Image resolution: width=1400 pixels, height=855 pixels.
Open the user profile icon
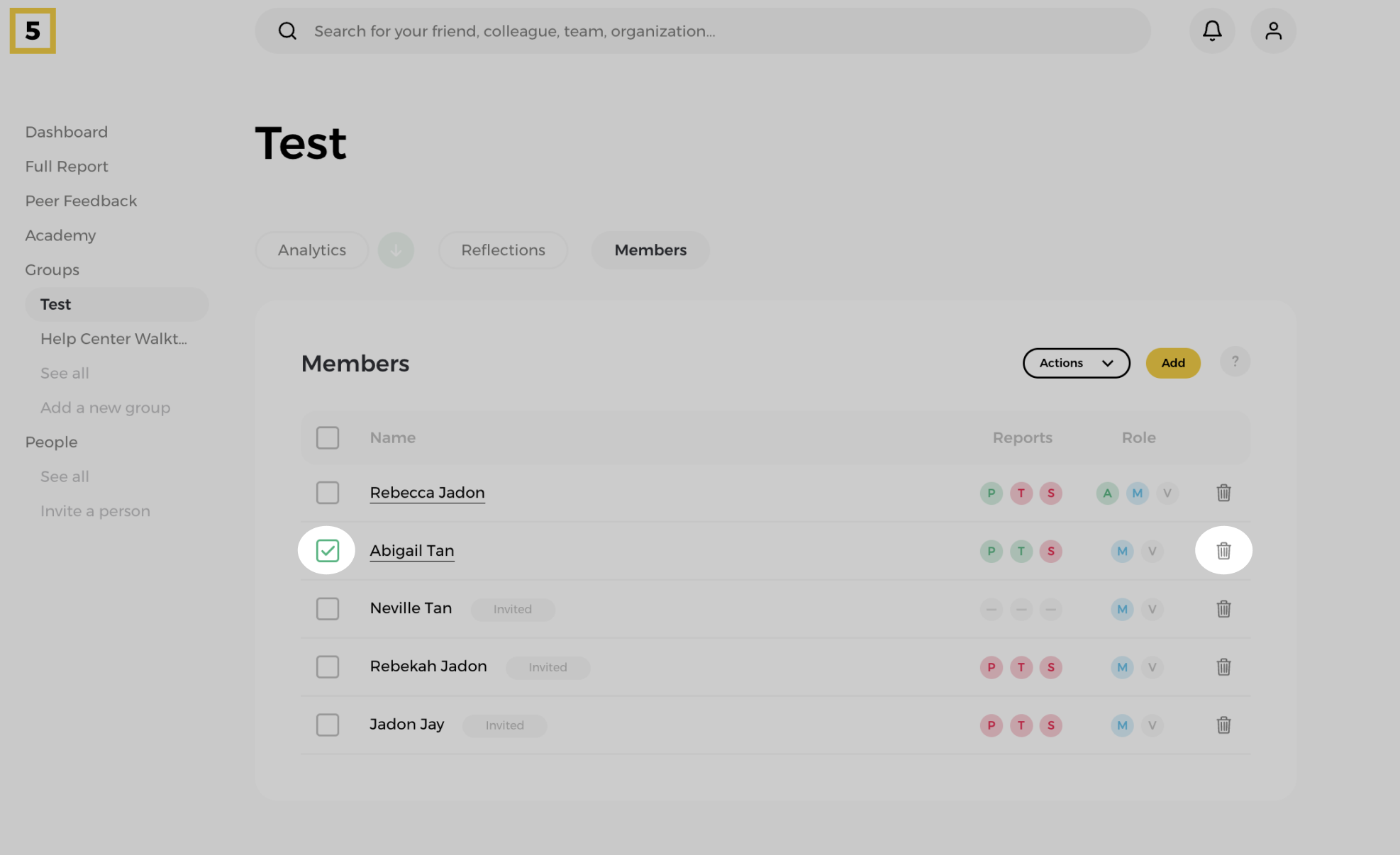pos(1273,30)
